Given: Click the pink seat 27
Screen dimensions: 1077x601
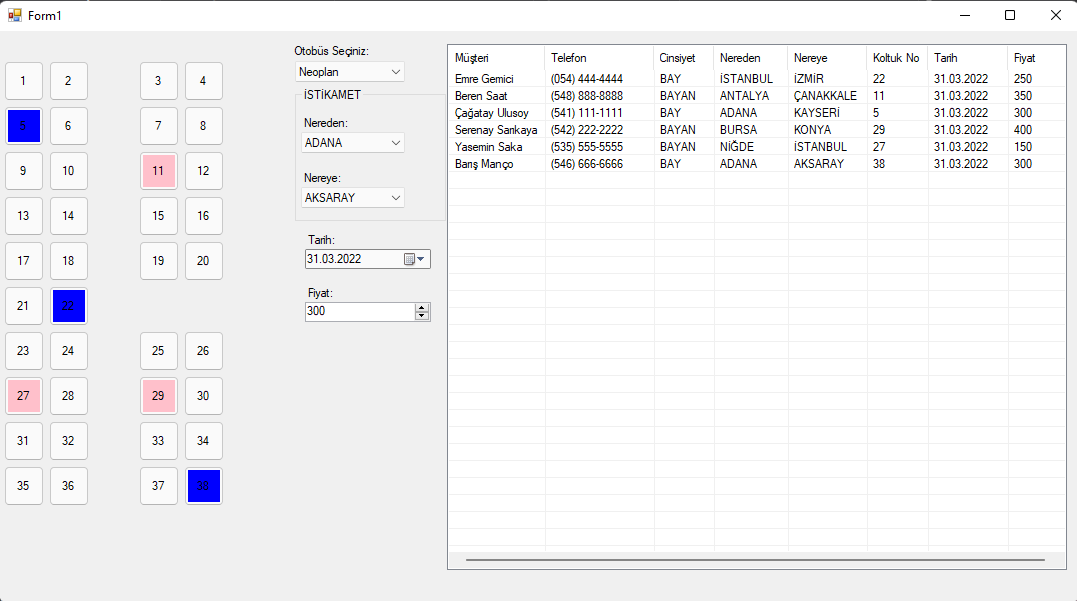Looking at the screenshot, I should pyautogui.click(x=23, y=396).
